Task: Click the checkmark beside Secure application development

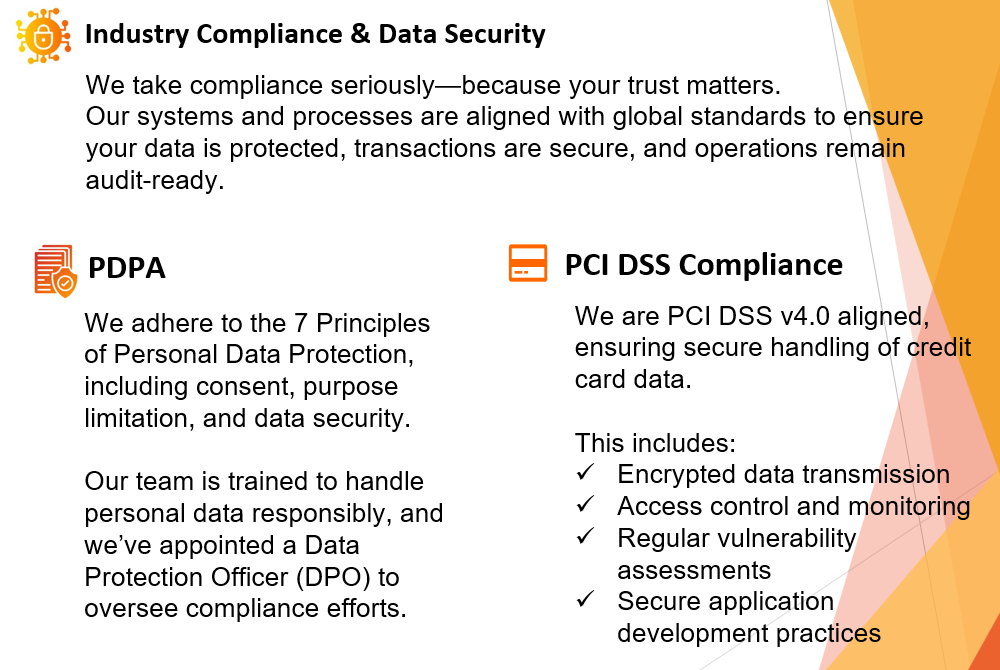Action: tap(585, 599)
